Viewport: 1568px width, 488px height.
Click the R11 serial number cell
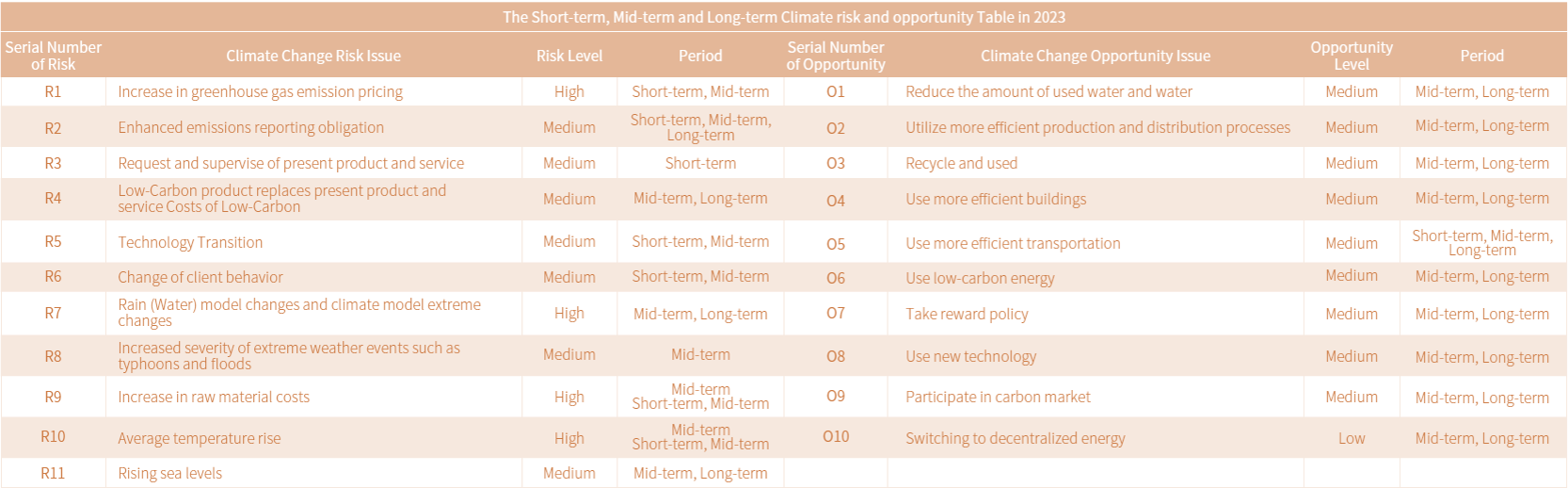click(x=53, y=473)
